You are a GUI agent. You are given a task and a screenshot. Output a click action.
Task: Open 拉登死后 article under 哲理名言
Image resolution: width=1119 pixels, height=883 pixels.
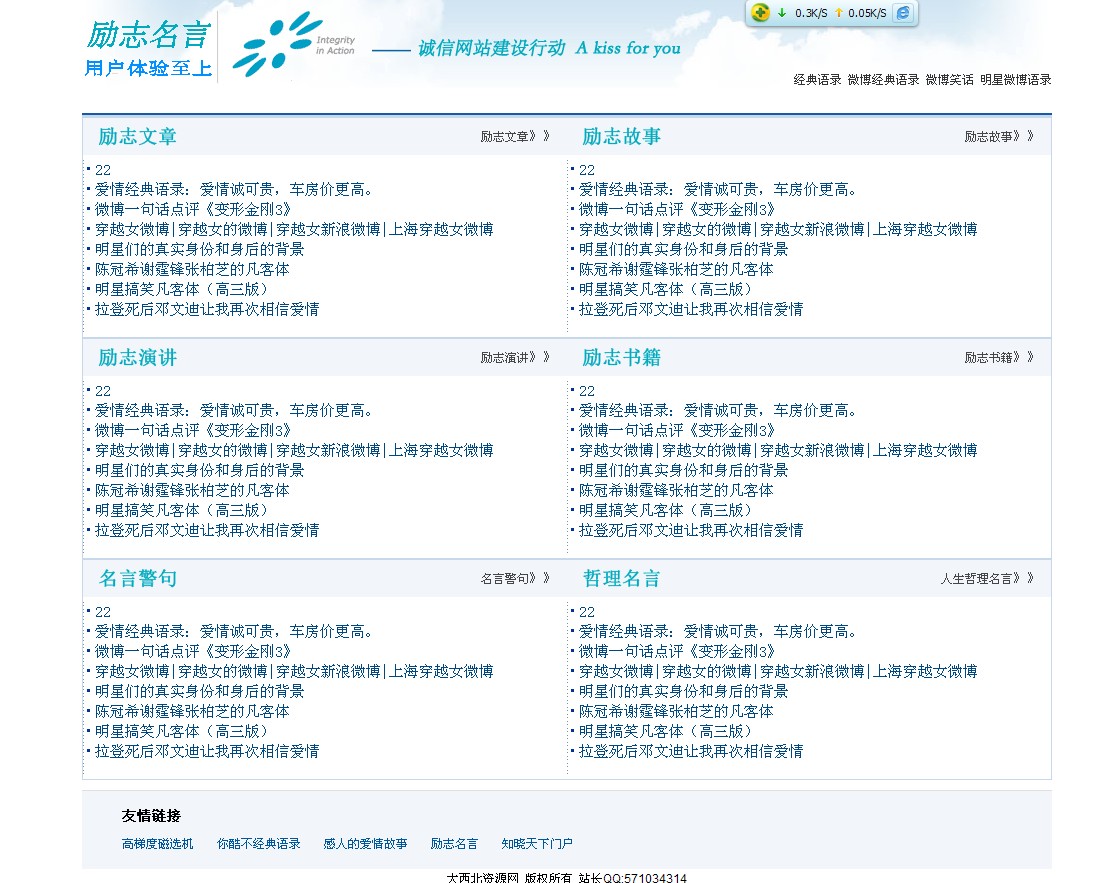(691, 751)
